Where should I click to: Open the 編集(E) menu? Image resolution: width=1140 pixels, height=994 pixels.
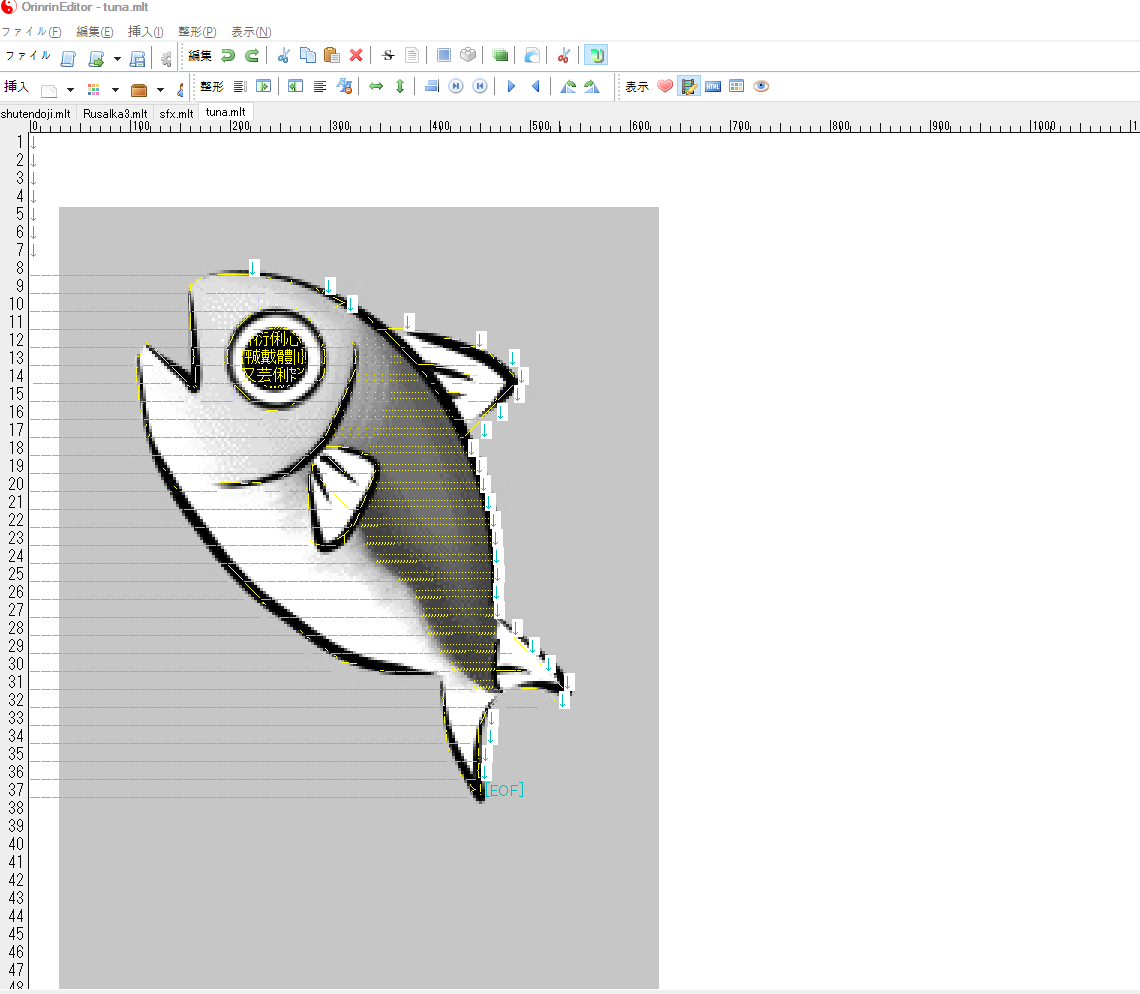[94, 32]
